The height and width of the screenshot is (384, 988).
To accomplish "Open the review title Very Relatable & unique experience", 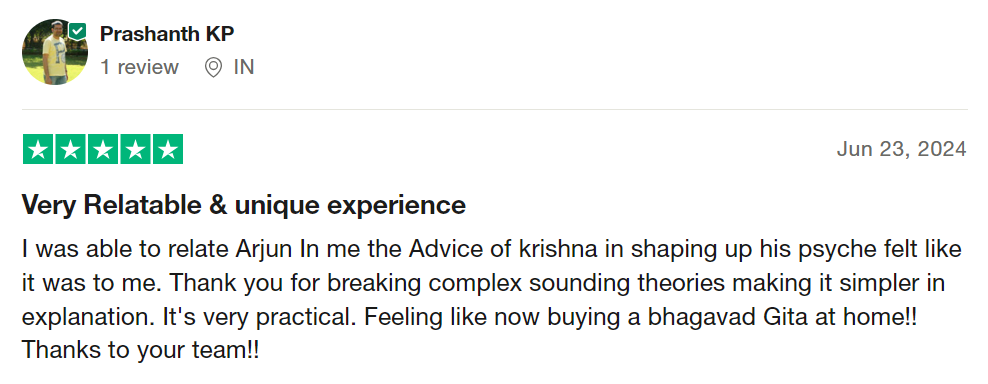I will click(x=244, y=205).
